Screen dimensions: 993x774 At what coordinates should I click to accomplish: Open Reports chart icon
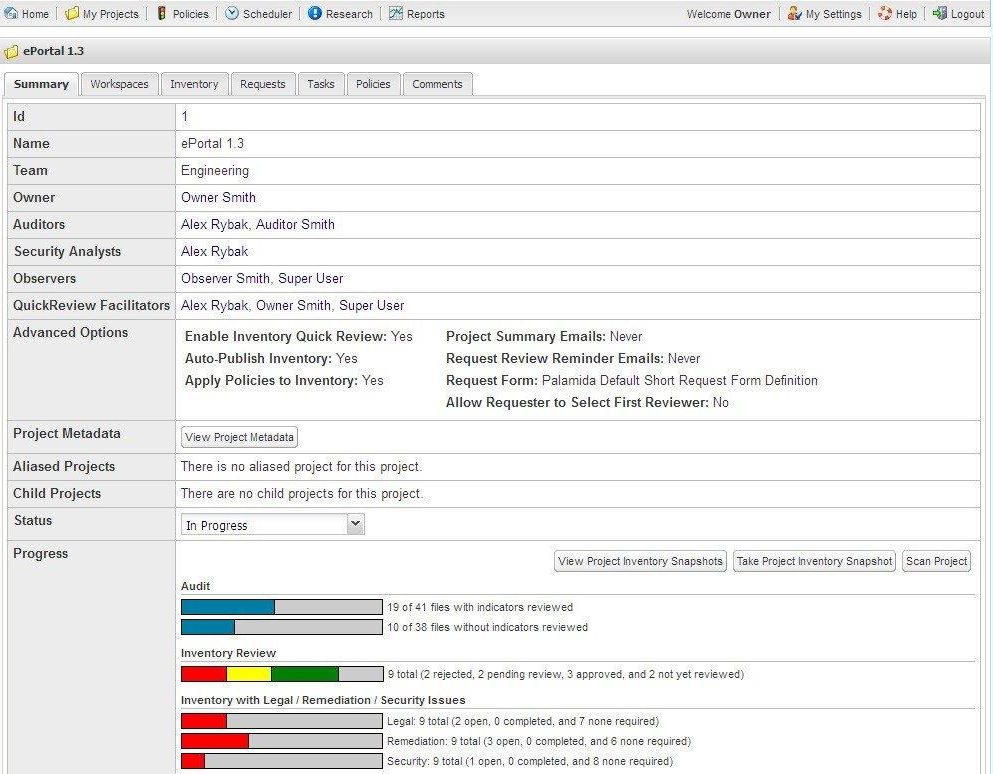point(396,14)
